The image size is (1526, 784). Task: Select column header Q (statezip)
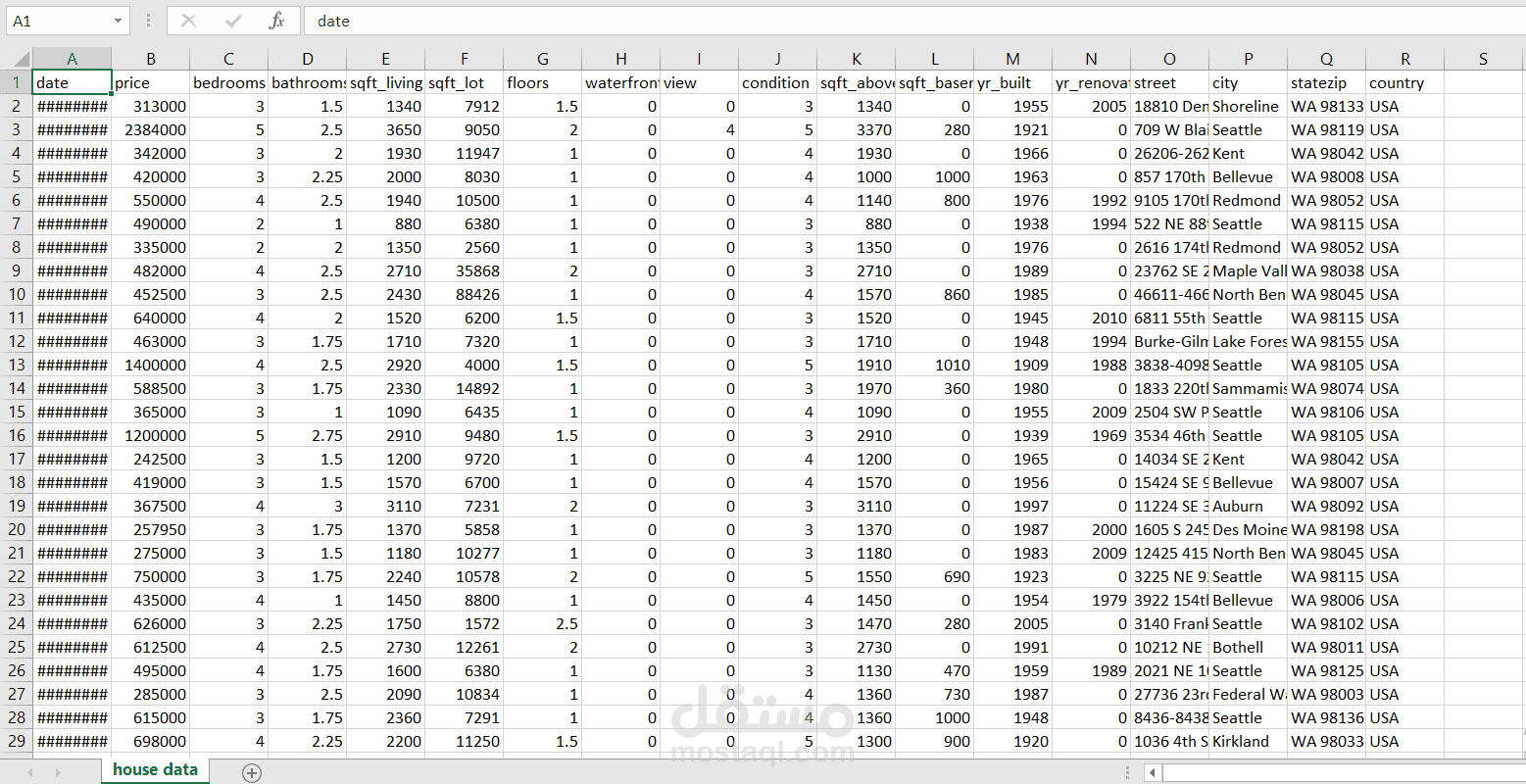click(1326, 58)
